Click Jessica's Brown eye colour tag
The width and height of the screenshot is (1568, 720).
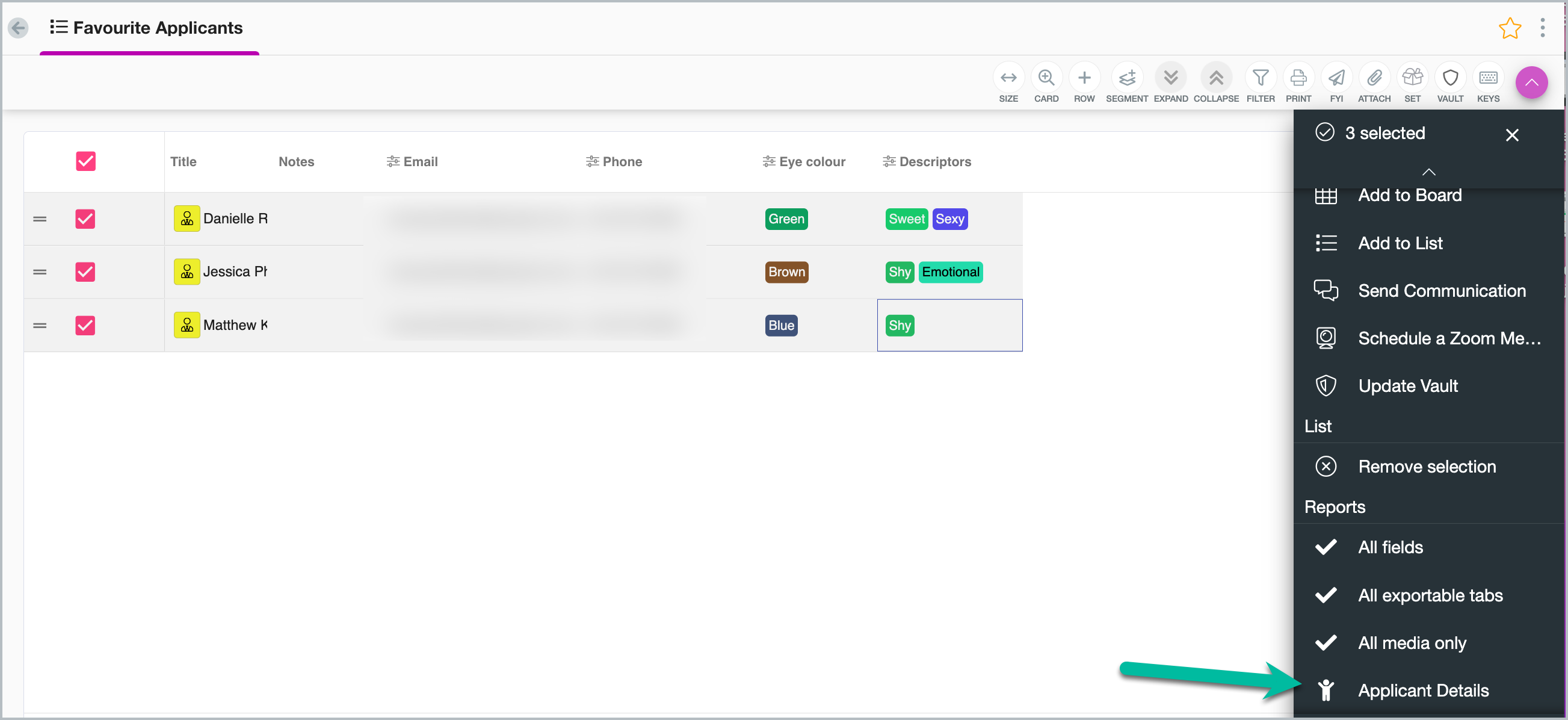coord(786,272)
